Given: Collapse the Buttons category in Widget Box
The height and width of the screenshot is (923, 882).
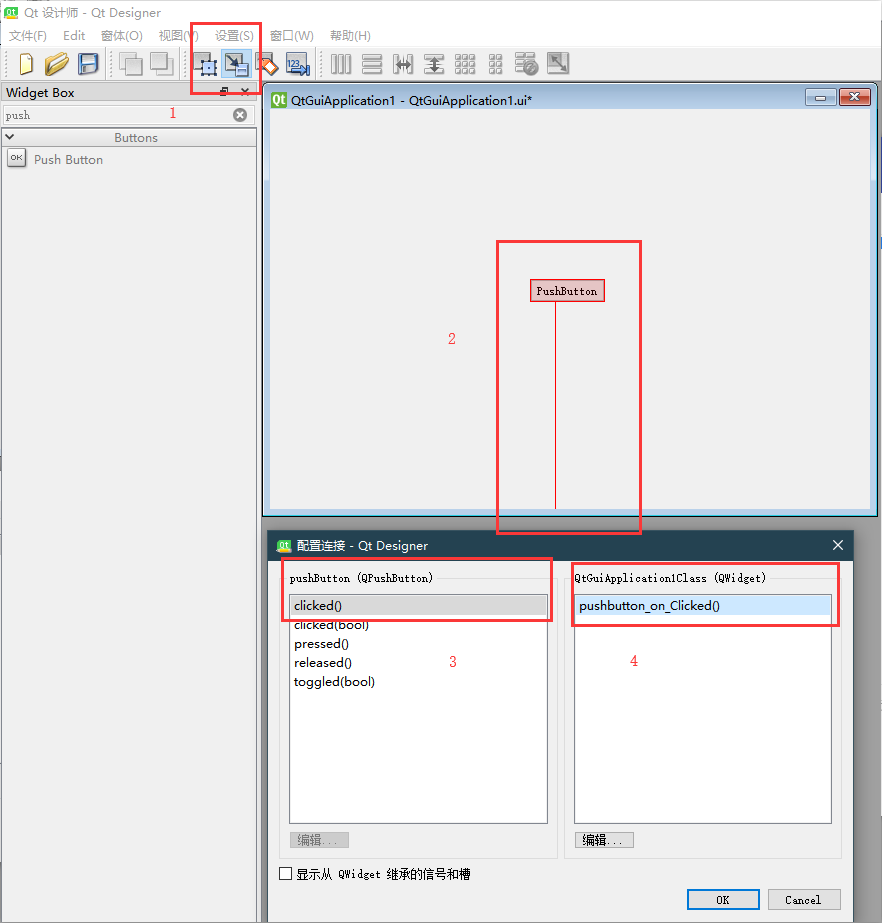Looking at the screenshot, I should [9, 137].
